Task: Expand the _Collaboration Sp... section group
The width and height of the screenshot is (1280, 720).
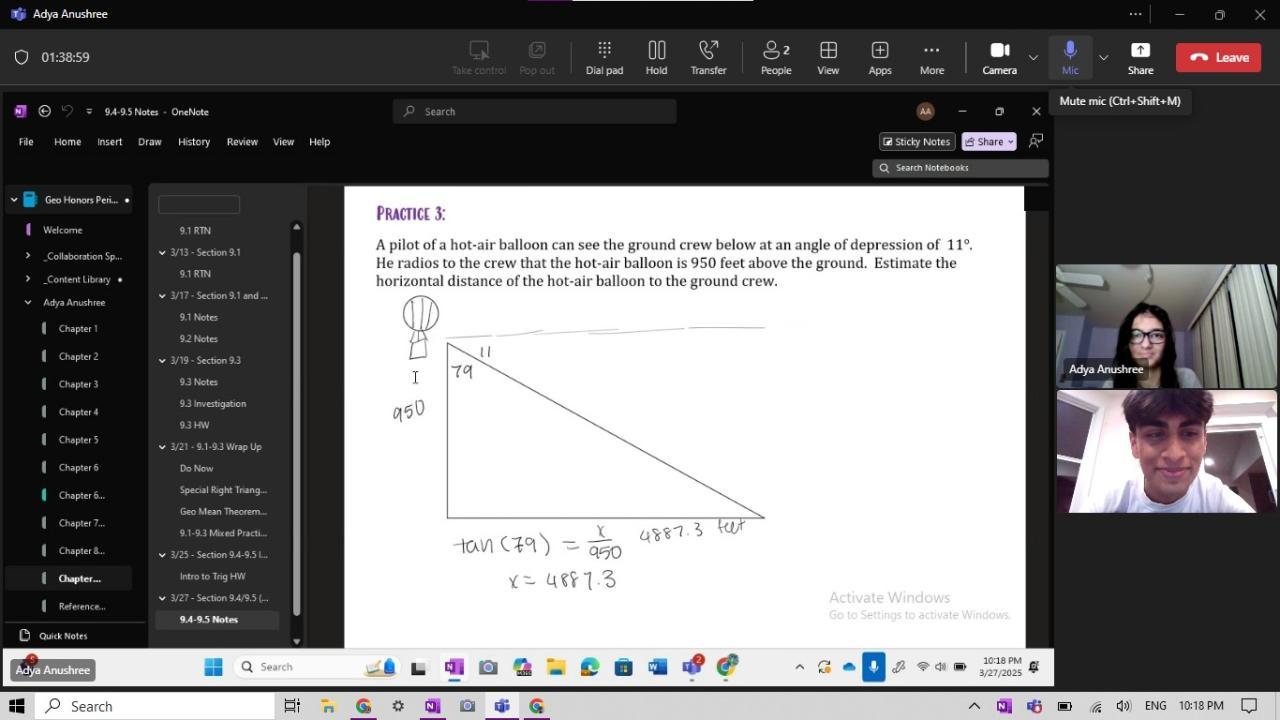Action: point(27,256)
